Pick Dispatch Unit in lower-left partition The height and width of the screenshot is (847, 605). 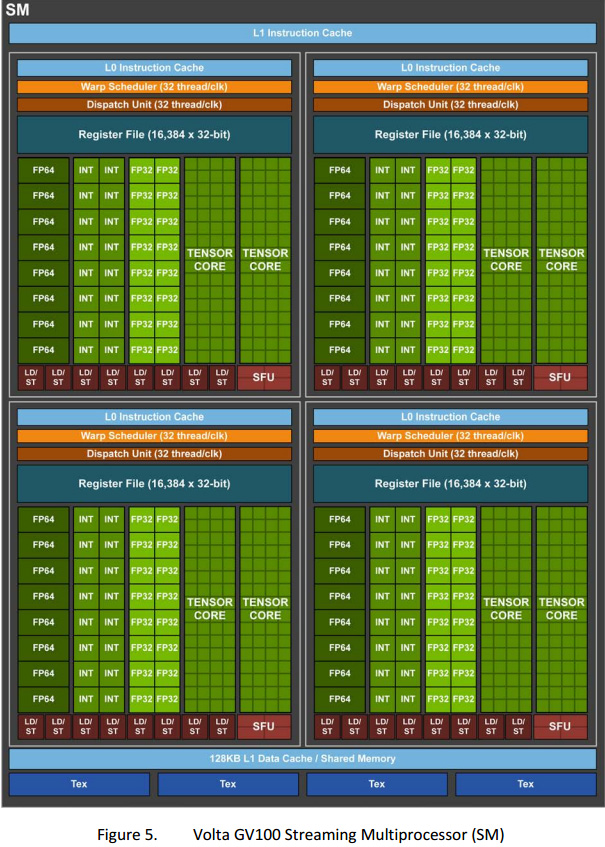(x=154, y=453)
